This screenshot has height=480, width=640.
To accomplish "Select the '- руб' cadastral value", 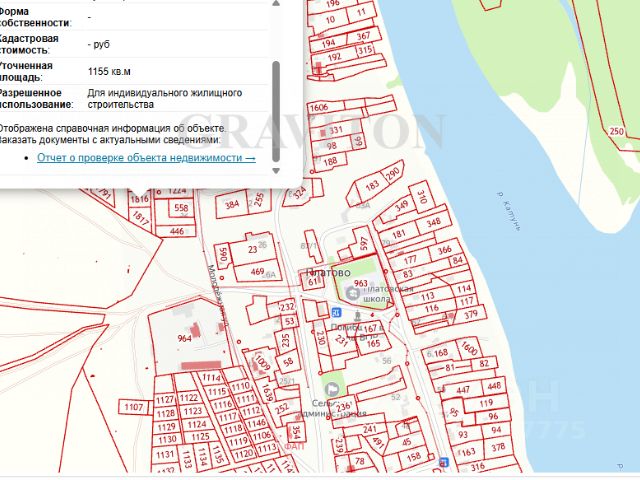I will click(99, 44).
